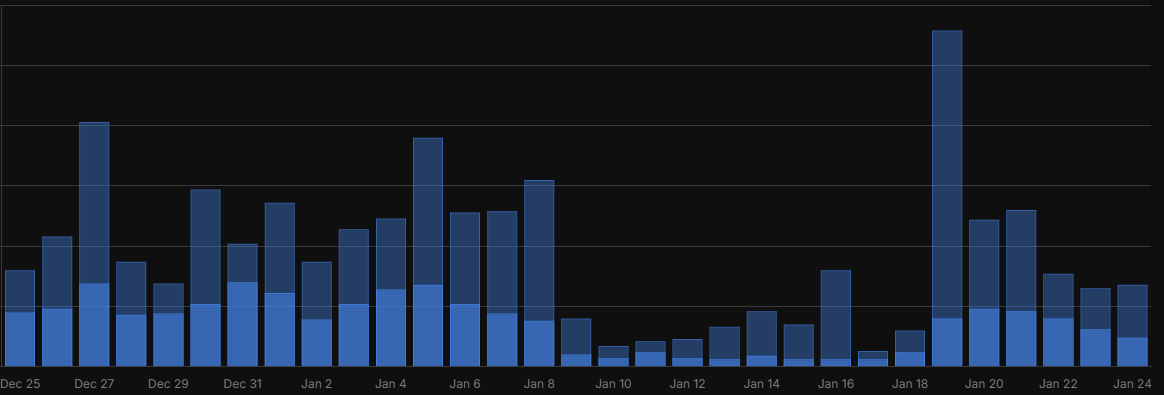1164x395 pixels.
Task: Click the short Jan 9 bar
Action: click(x=576, y=342)
